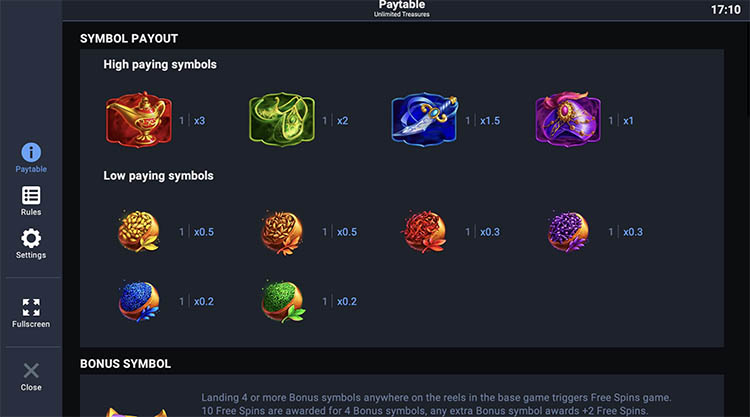Screen dimensions: 750x417
Task: Click the red magic lamp symbol
Action: 139,121
